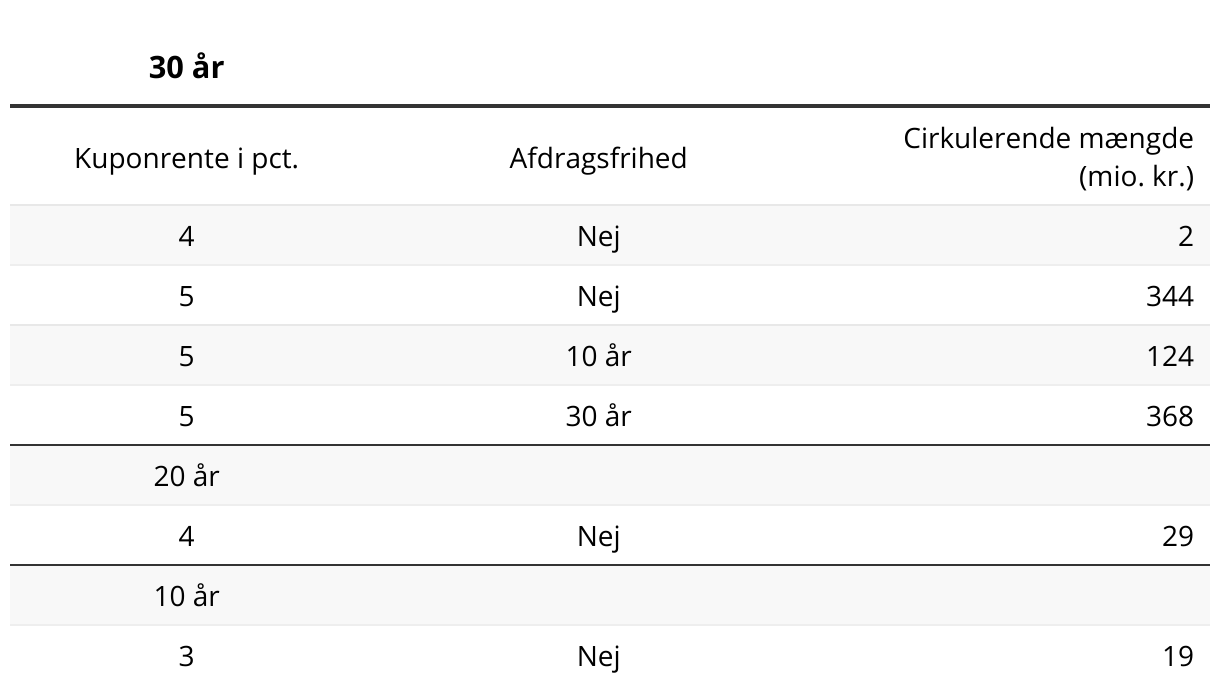Screen dimensions: 1220x694
Task: Select the "10 år" section row label
Action: [186, 596]
